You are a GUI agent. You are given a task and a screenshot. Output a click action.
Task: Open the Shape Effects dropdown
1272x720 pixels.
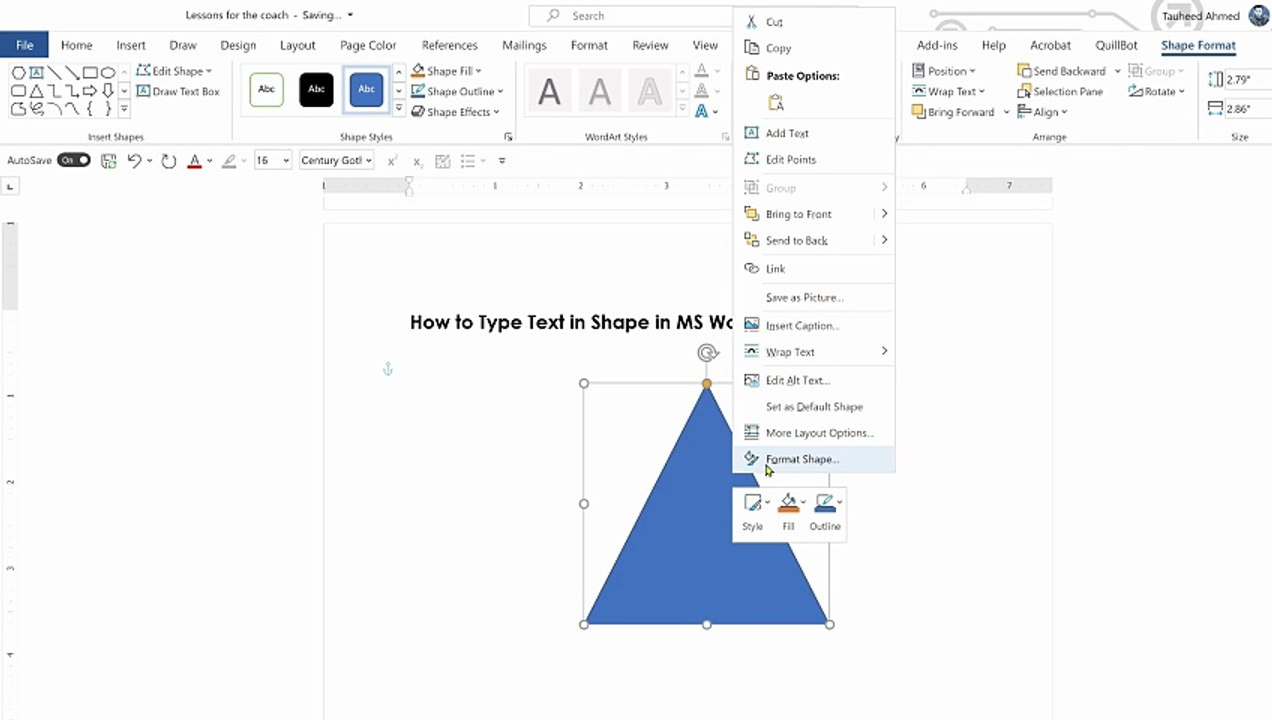(x=456, y=112)
